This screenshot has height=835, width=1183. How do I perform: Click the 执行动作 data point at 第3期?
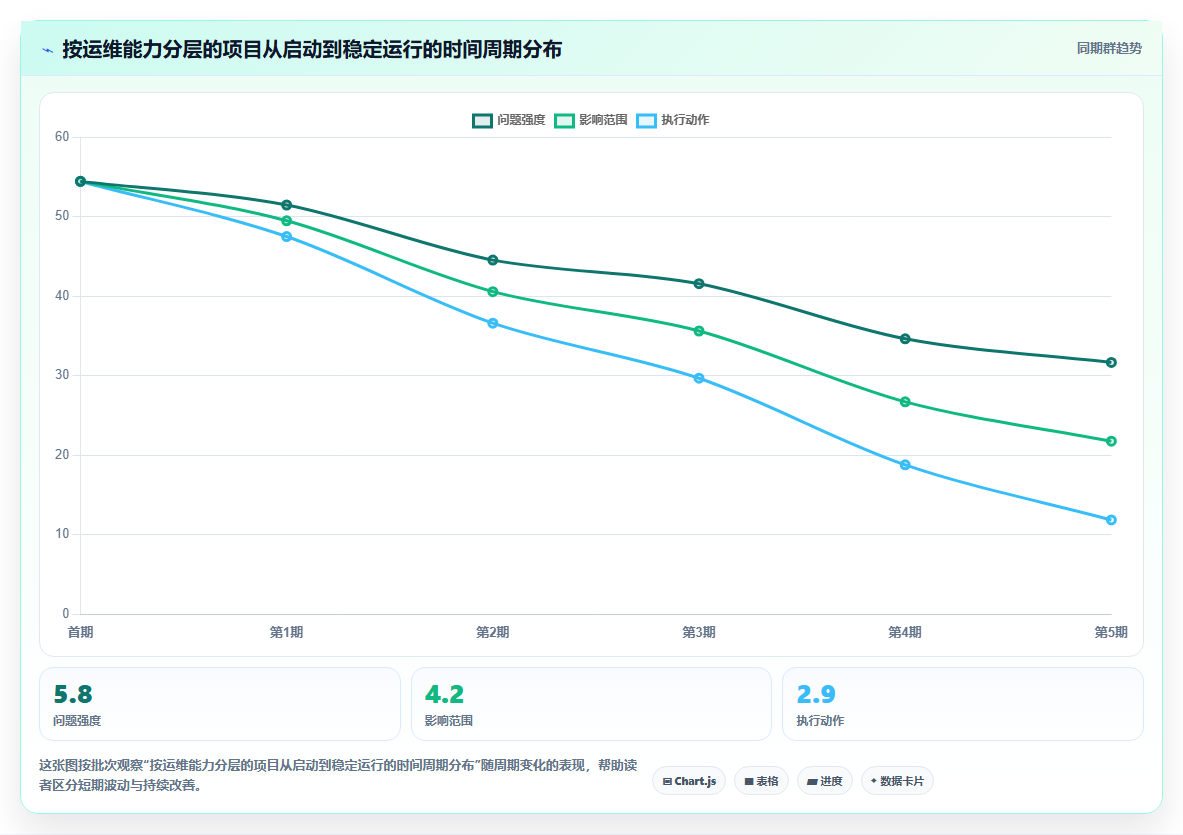[x=699, y=379]
